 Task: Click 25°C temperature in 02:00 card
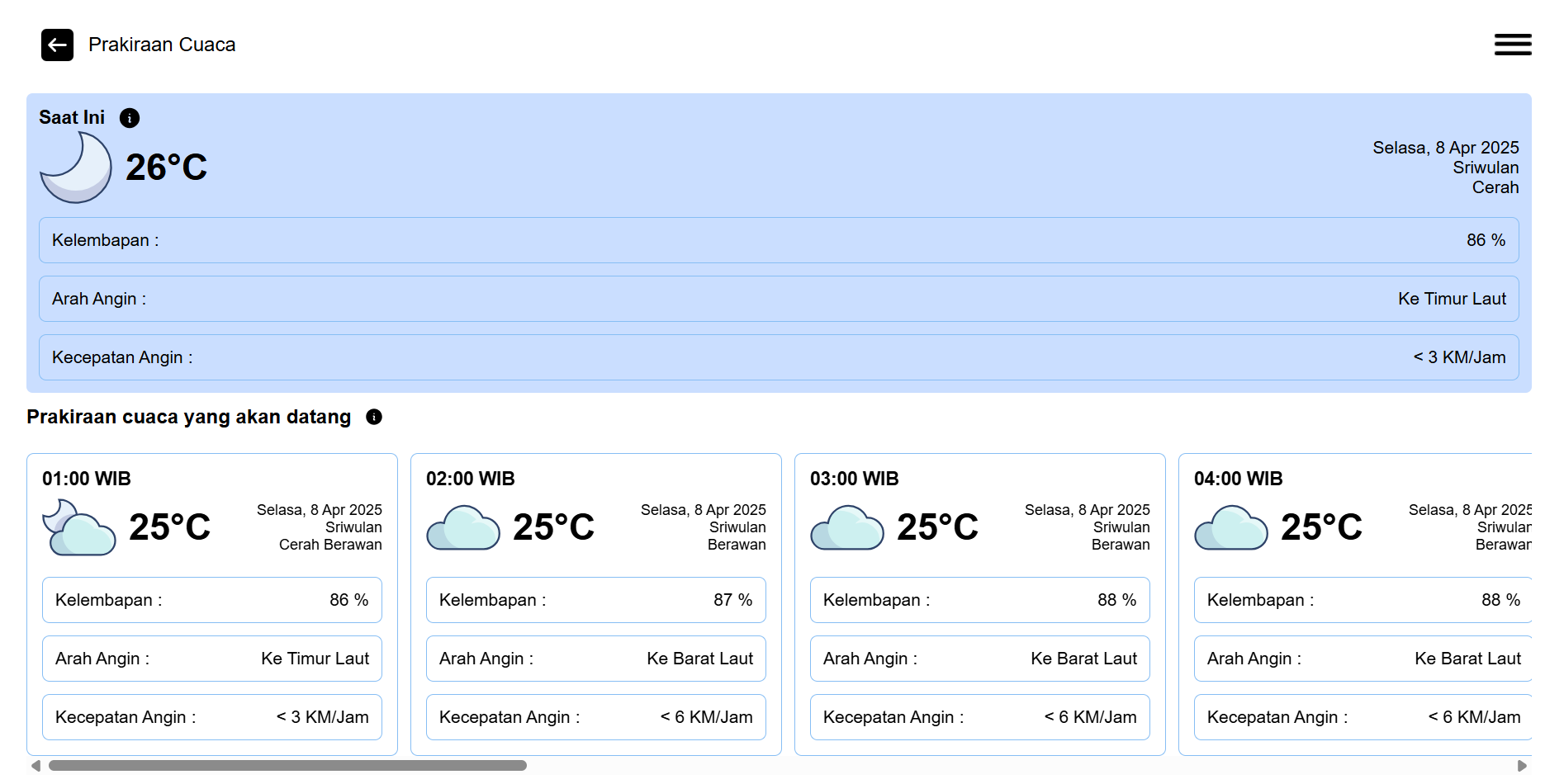553,527
